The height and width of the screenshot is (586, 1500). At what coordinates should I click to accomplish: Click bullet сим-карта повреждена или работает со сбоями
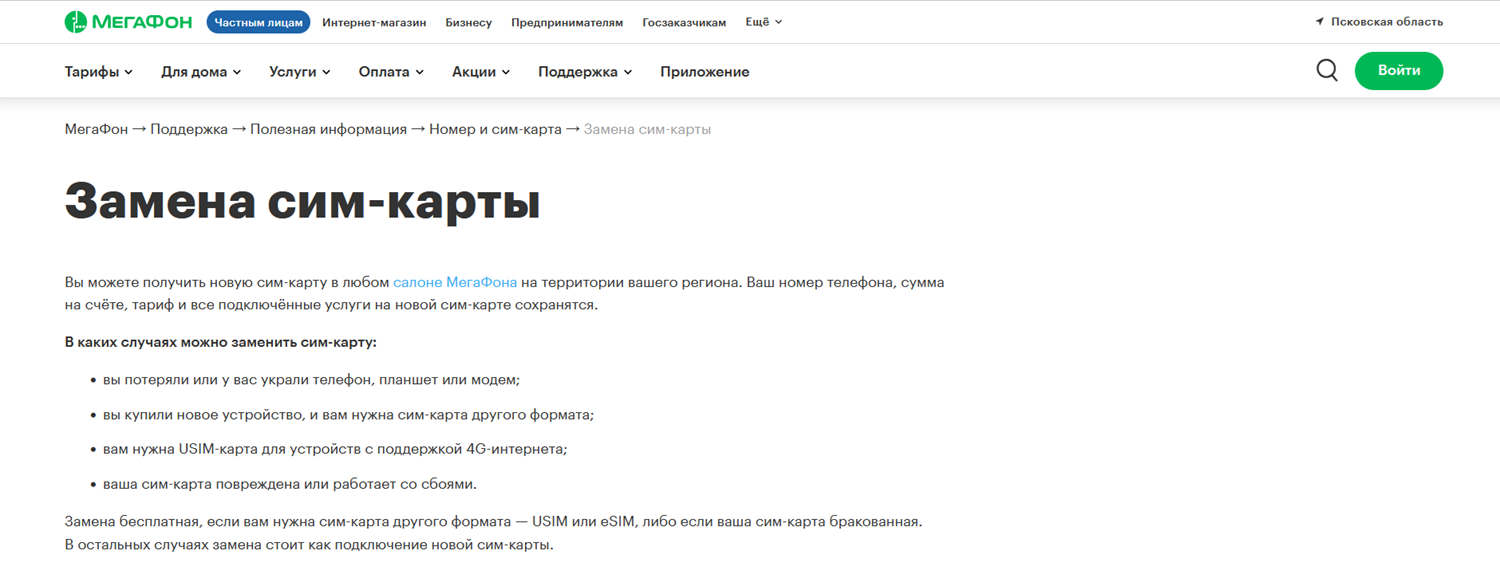[290, 485]
